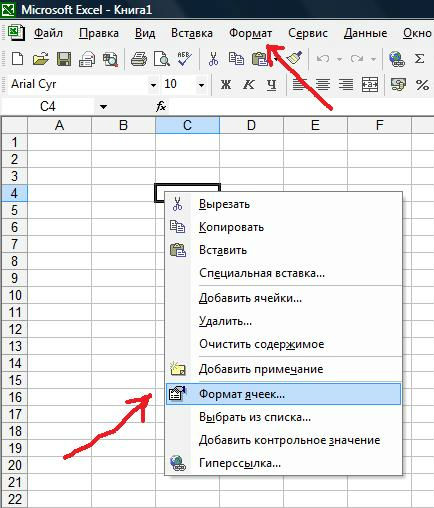The image size is (434, 508).
Task: Toggle bold with Ж button
Action: click(x=226, y=85)
